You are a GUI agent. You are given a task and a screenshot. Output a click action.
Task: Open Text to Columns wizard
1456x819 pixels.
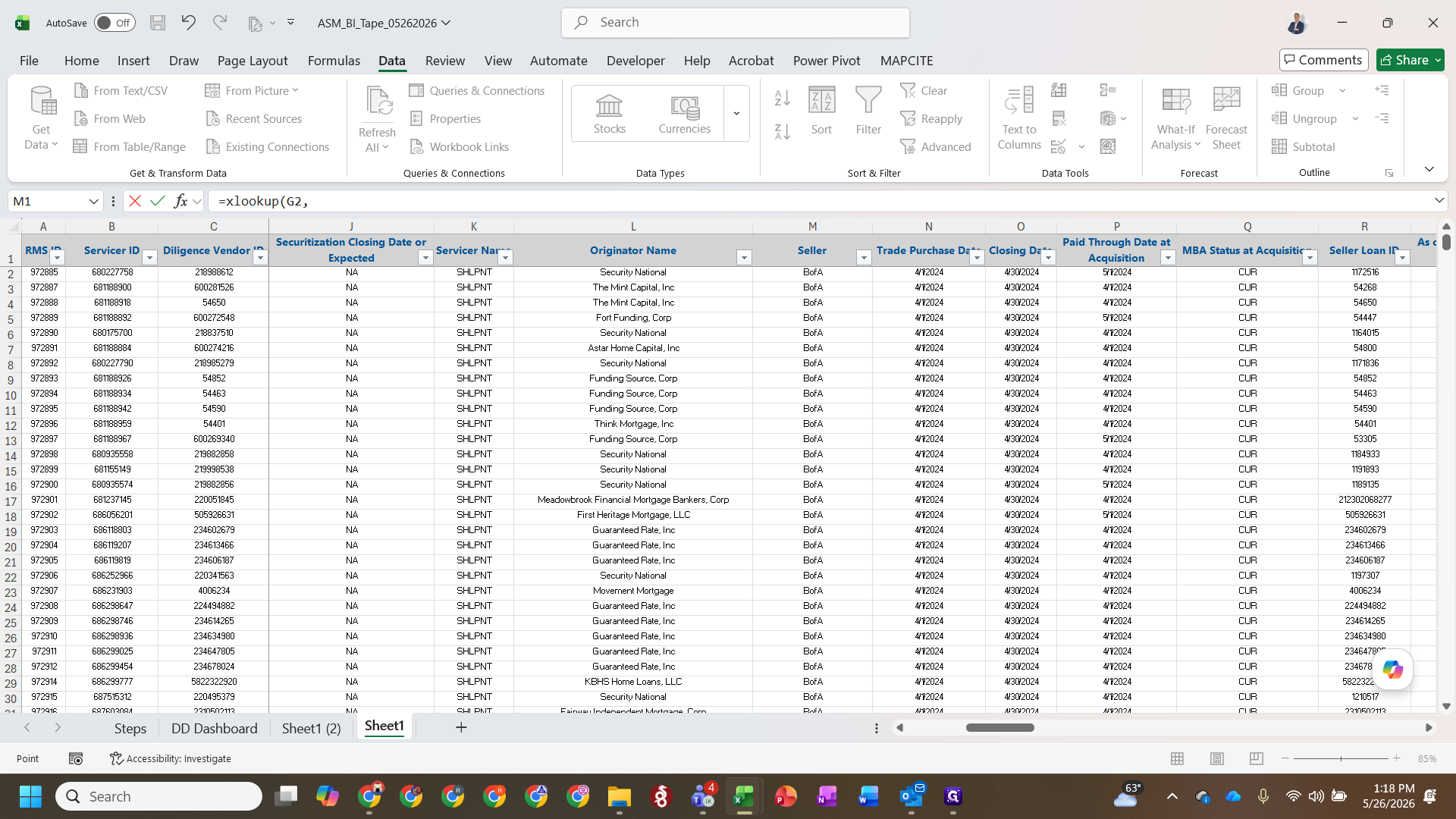pos(1019,118)
